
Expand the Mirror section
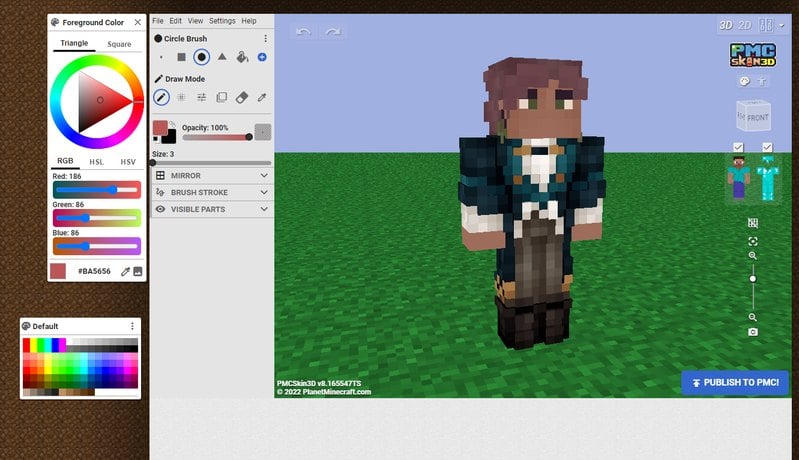tap(212, 175)
